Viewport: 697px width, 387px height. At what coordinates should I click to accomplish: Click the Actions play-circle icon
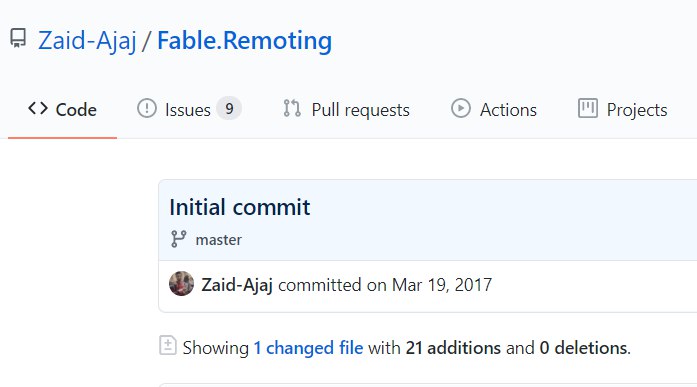pos(461,108)
